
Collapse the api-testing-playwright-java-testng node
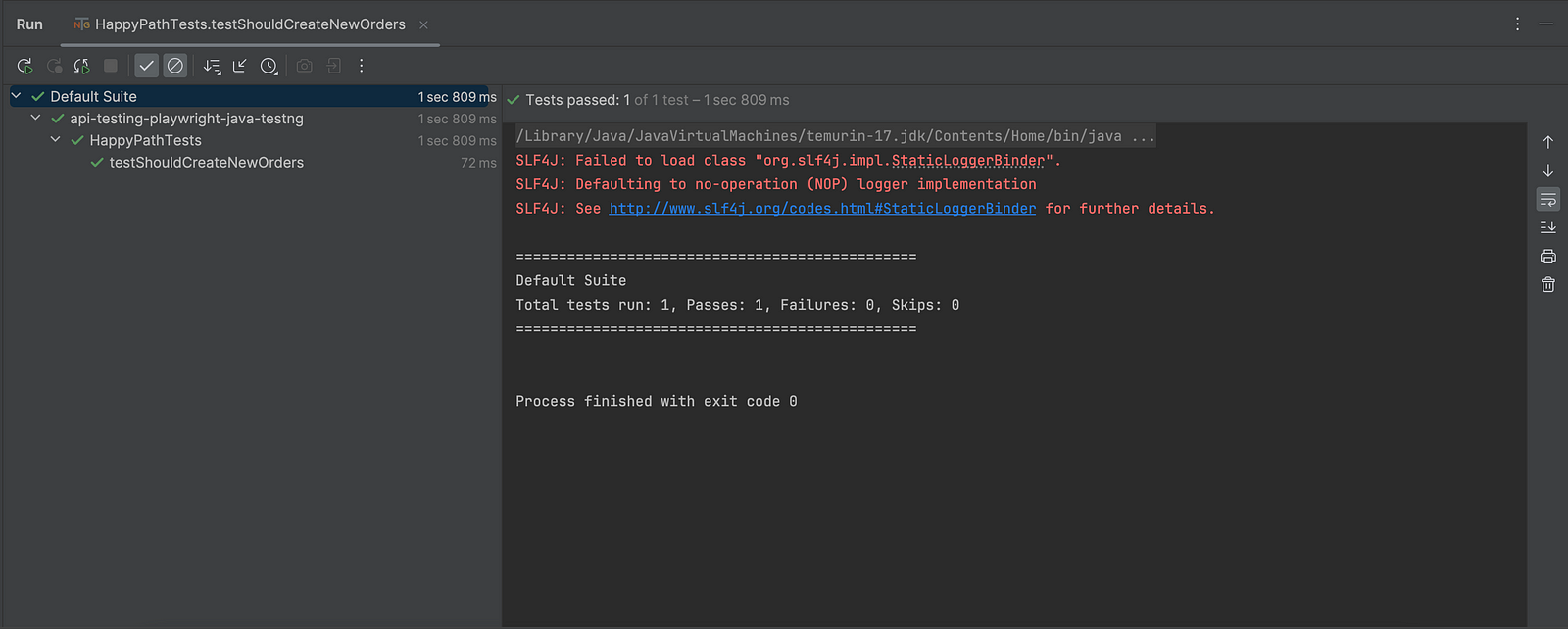(x=36, y=118)
